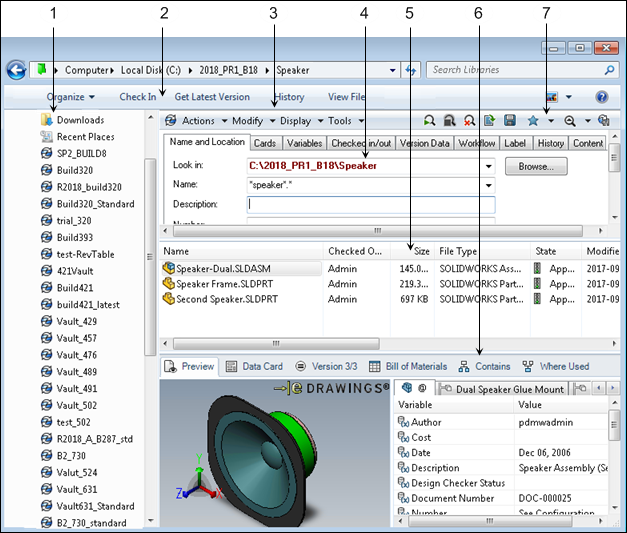Click the Browse button
The height and width of the screenshot is (533, 627).
[x=535, y=166]
